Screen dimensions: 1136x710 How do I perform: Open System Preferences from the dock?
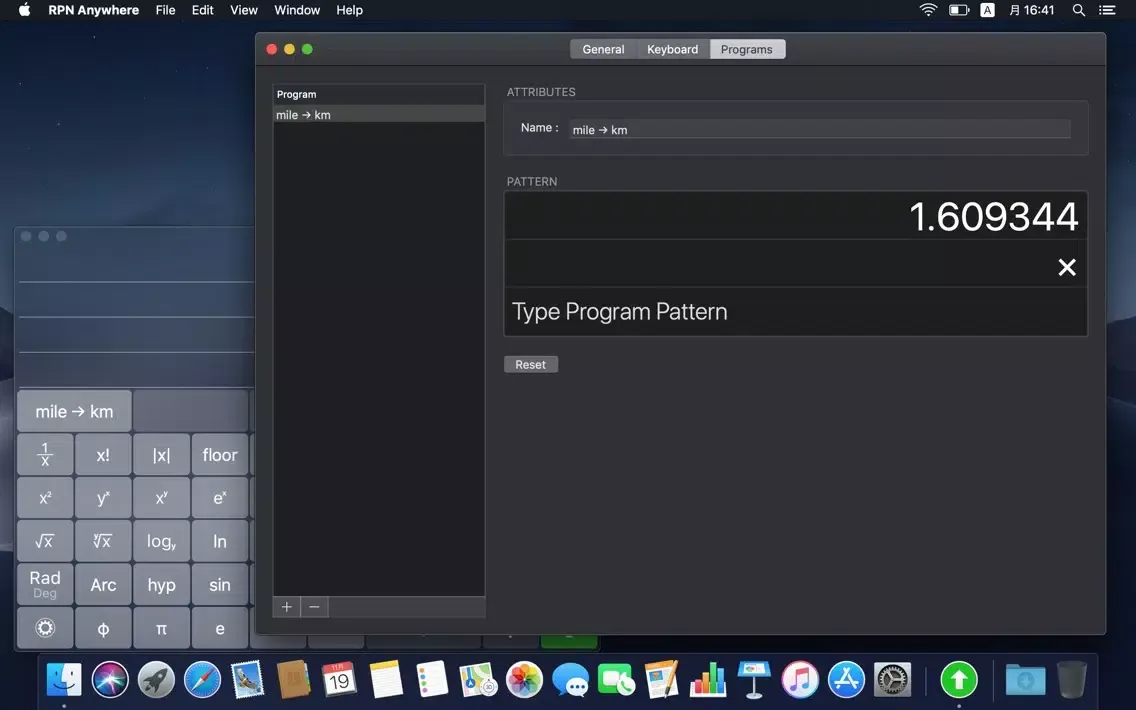tap(892, 680)
